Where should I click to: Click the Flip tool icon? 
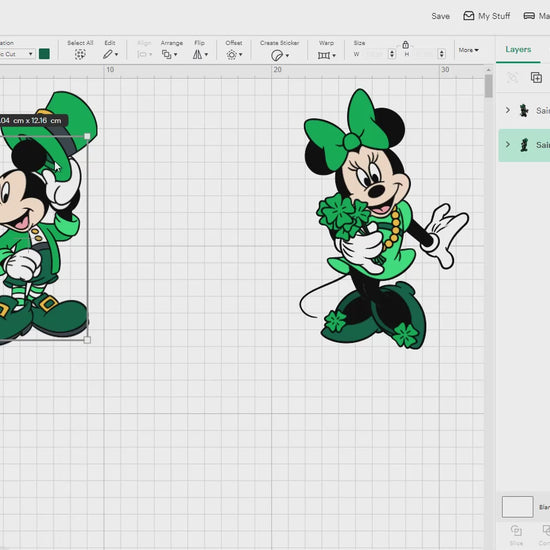pyautogui.click(x=197, y=54)
